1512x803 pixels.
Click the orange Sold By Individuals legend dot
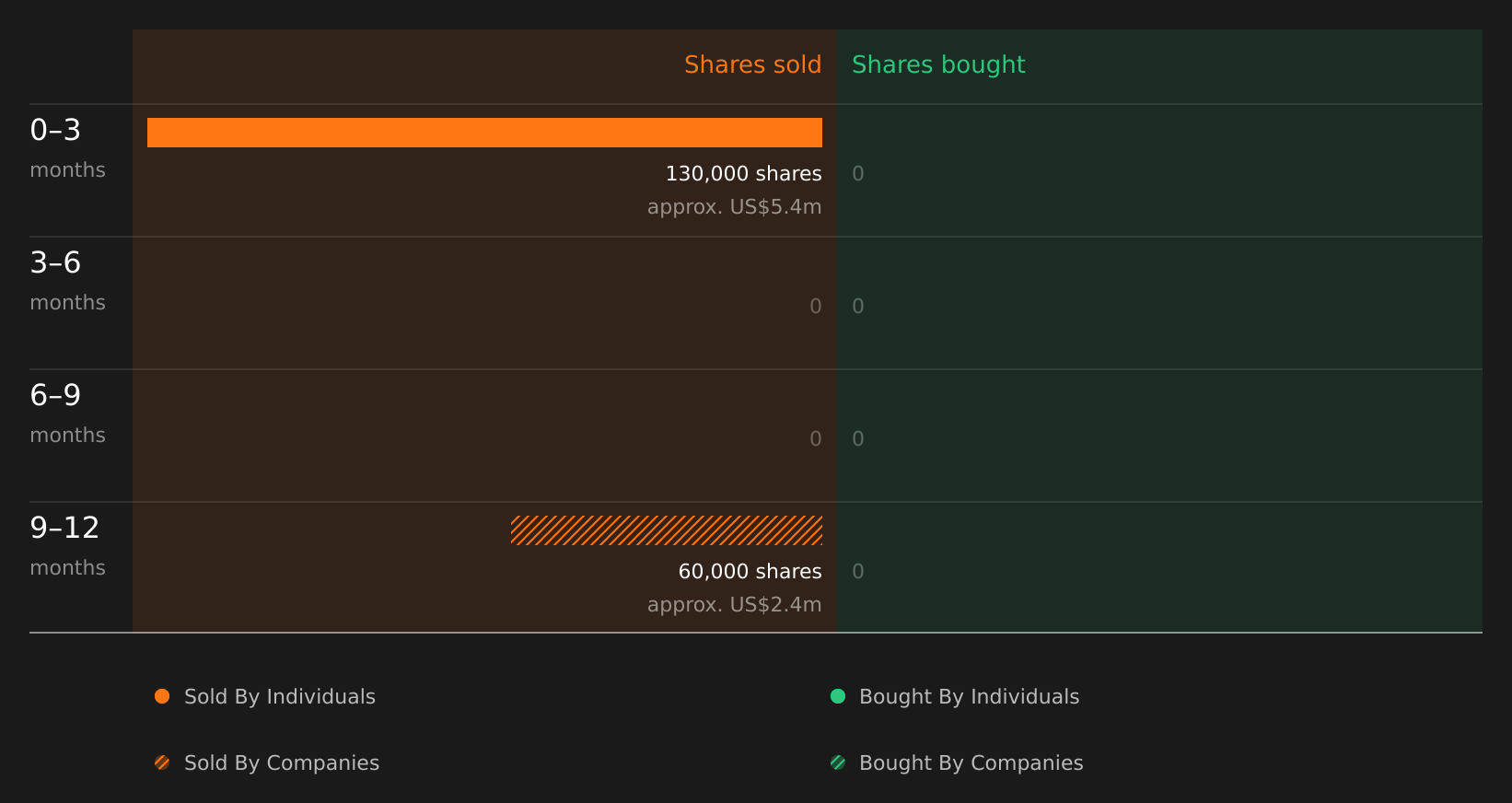point(162,696)
